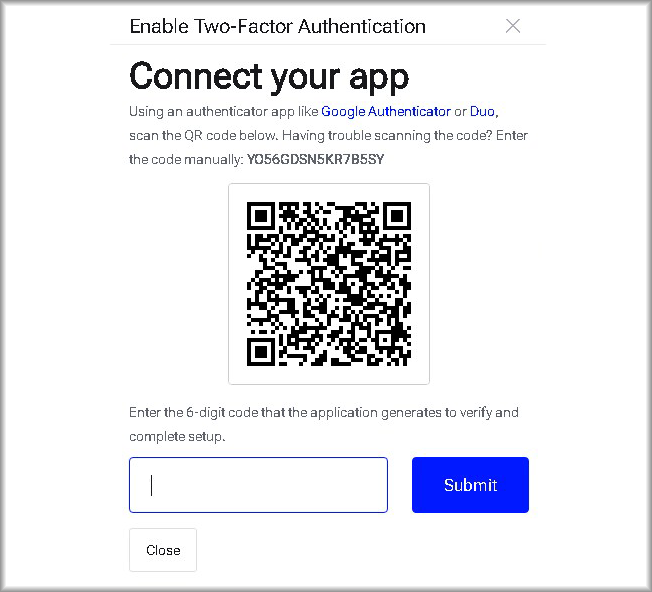Click the blue Submit button
The width and height of the screenshot is (652, 592).
pyautogui.click(x=470, y=485)
